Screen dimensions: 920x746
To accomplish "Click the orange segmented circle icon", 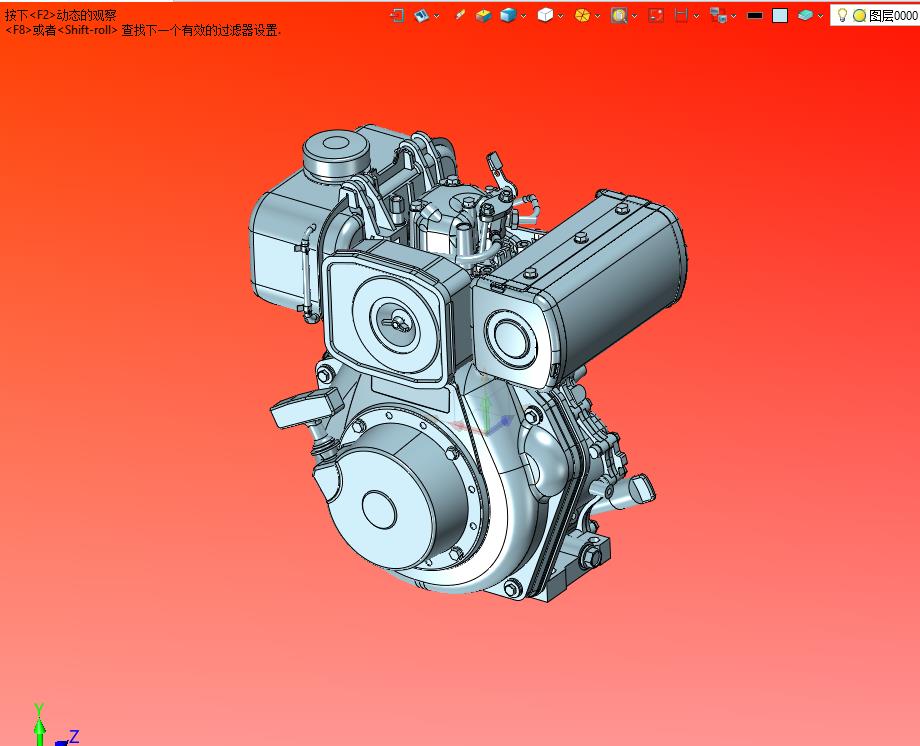I will coord(582,15).
